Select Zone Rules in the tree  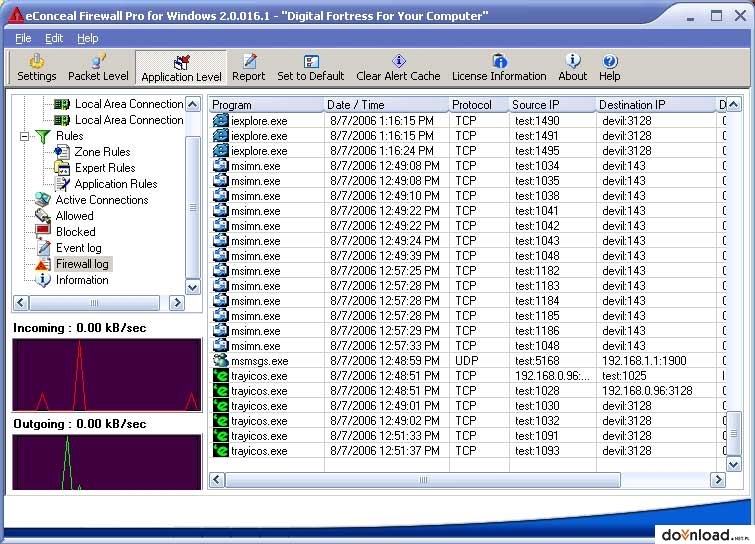tap(102, 152)
